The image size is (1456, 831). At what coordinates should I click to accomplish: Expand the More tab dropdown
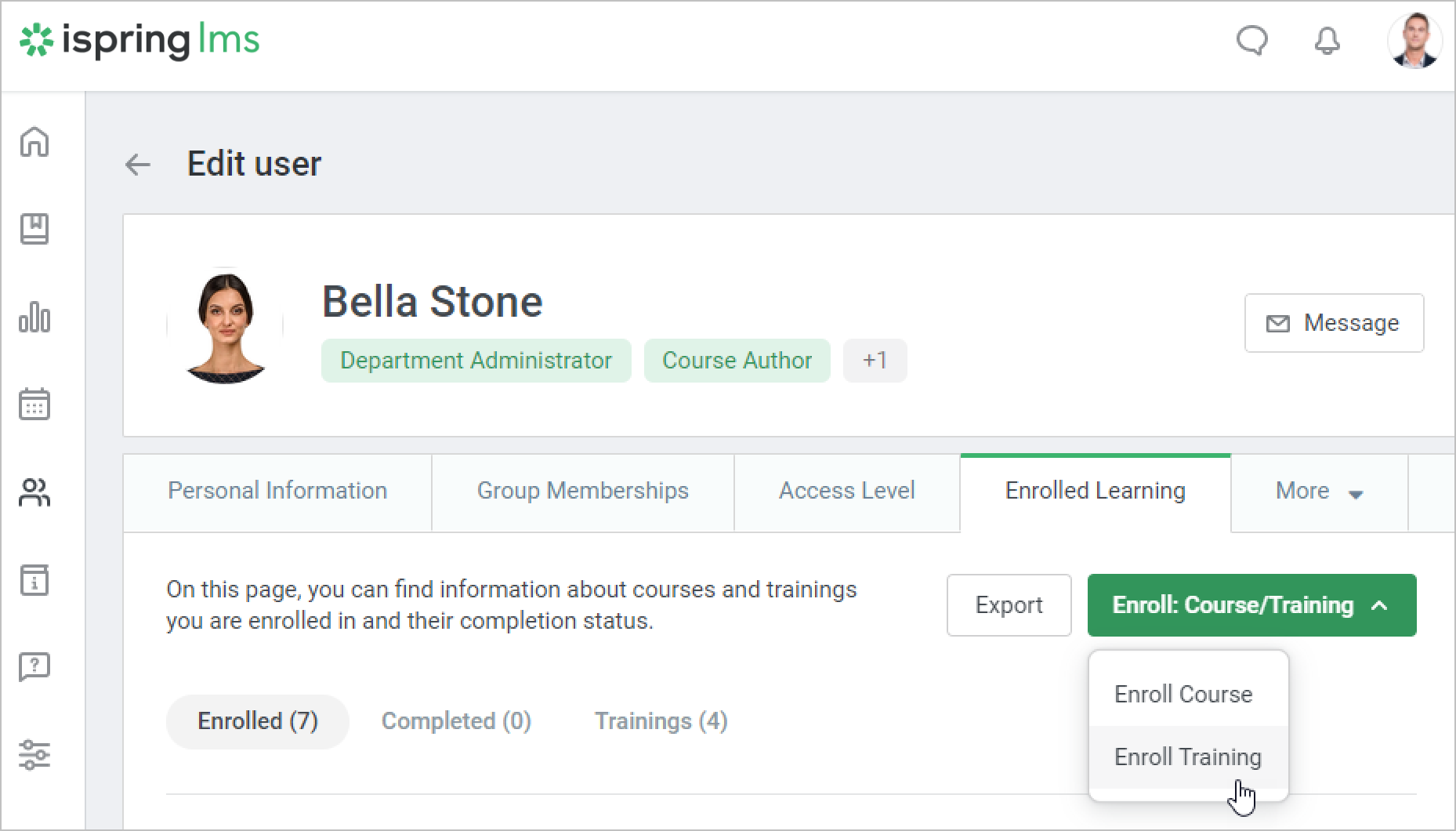pos(1320,492)
